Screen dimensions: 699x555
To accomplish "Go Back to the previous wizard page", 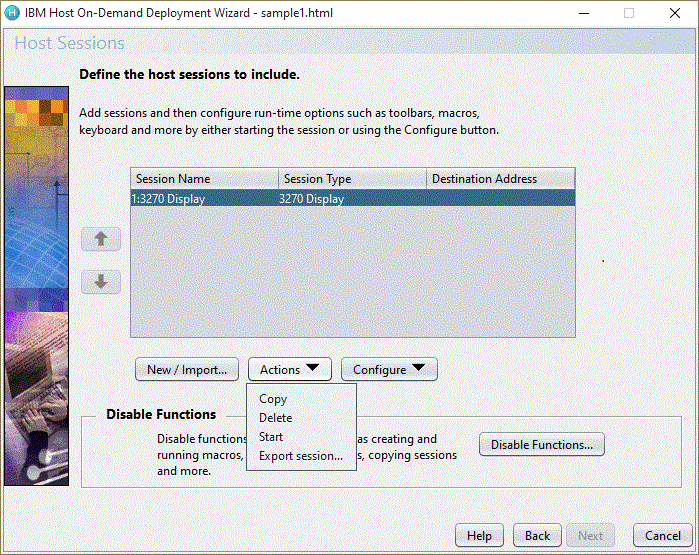I will [537, 535].
